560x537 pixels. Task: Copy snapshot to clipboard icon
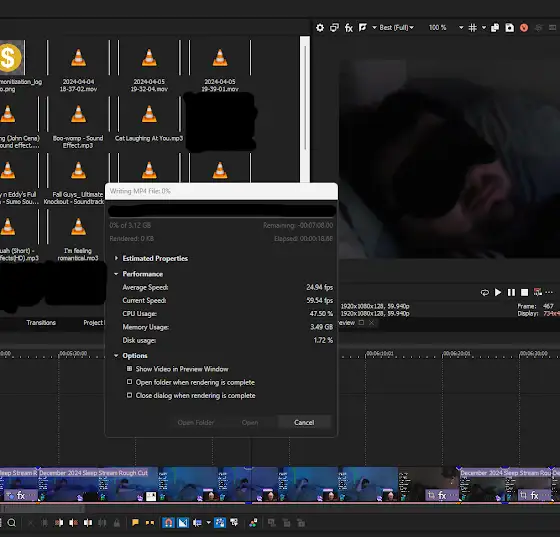495,27
